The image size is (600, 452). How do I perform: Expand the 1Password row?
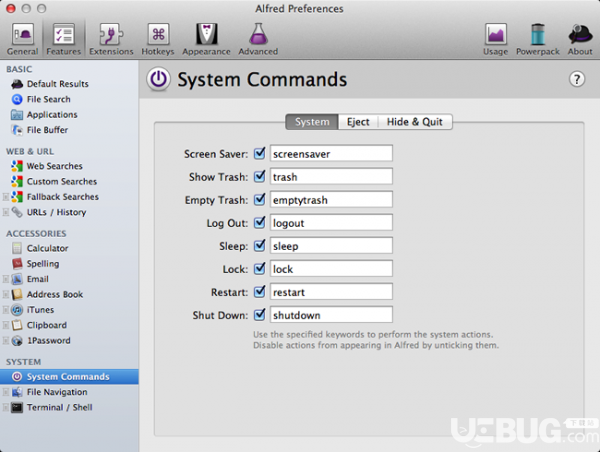[x=5, y=341]
